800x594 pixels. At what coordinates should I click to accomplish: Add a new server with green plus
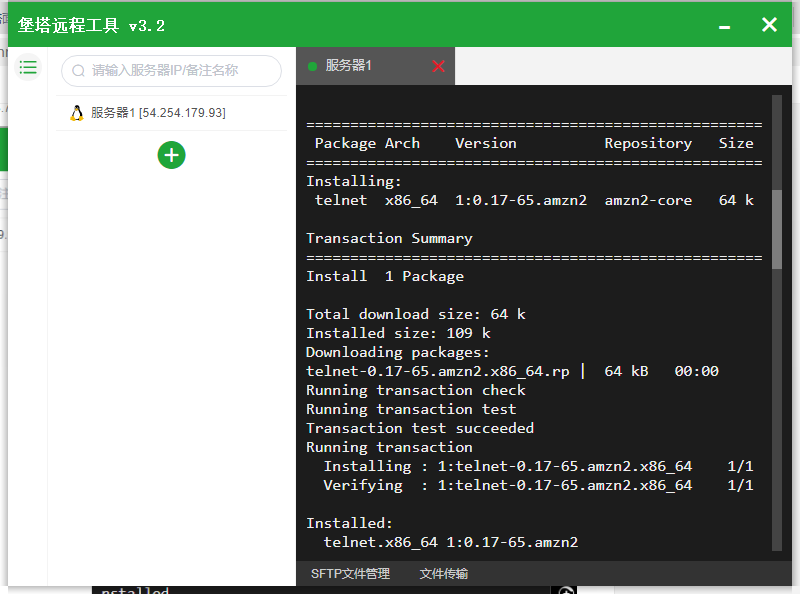pos(171,155)
